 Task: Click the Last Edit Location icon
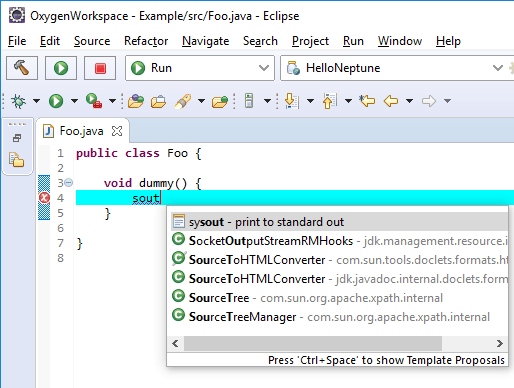point(367,101)
